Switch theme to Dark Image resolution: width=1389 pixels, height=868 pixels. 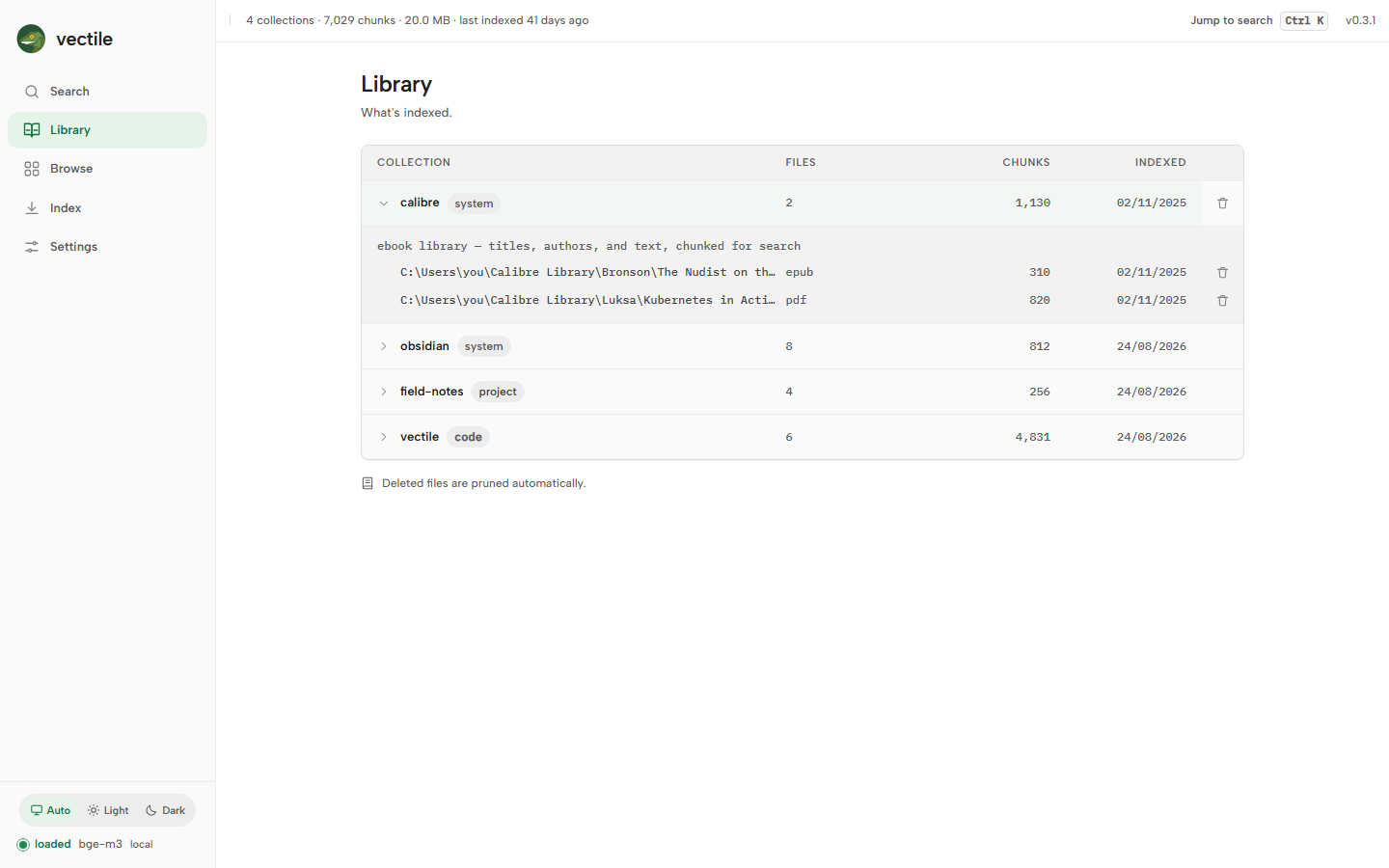(165, 810)
